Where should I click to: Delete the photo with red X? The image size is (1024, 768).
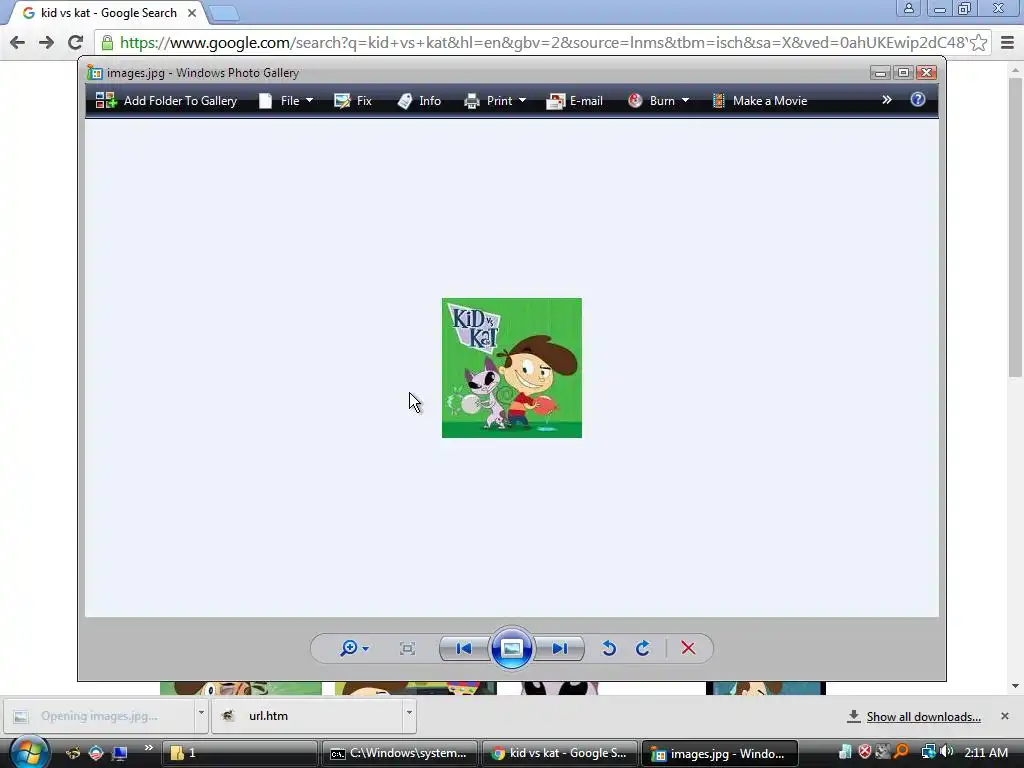pyautogui.click(x=688, y=648)
